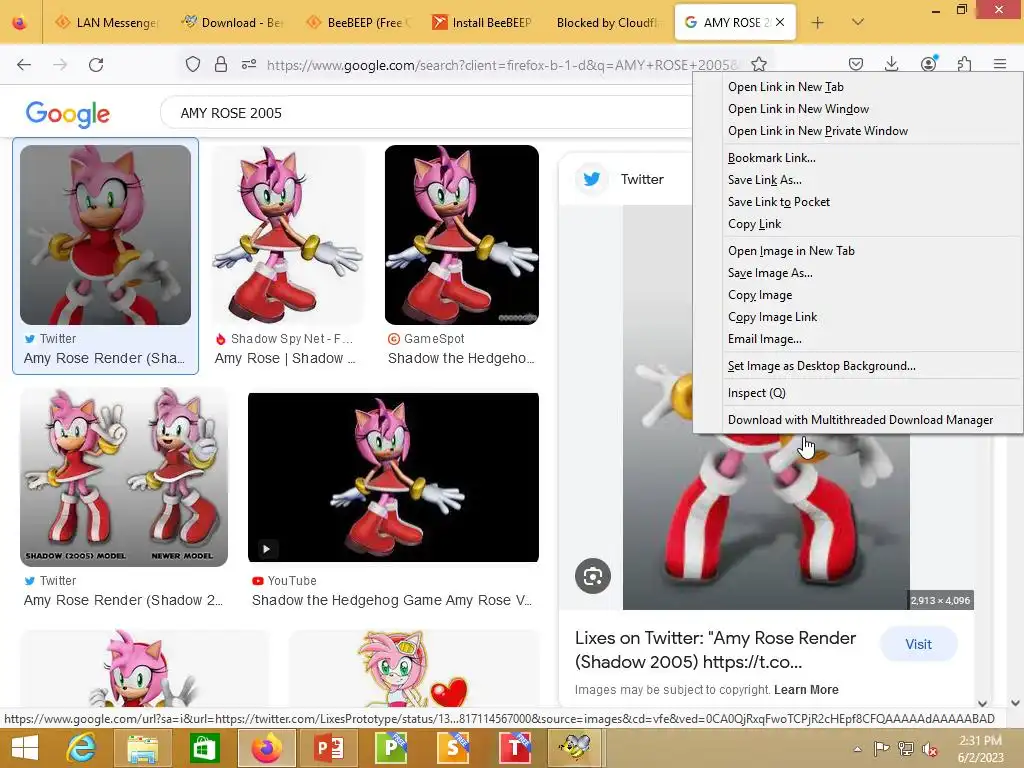Switch to the Download - Bee tab

pyautogui.click(x=232, y=23)
